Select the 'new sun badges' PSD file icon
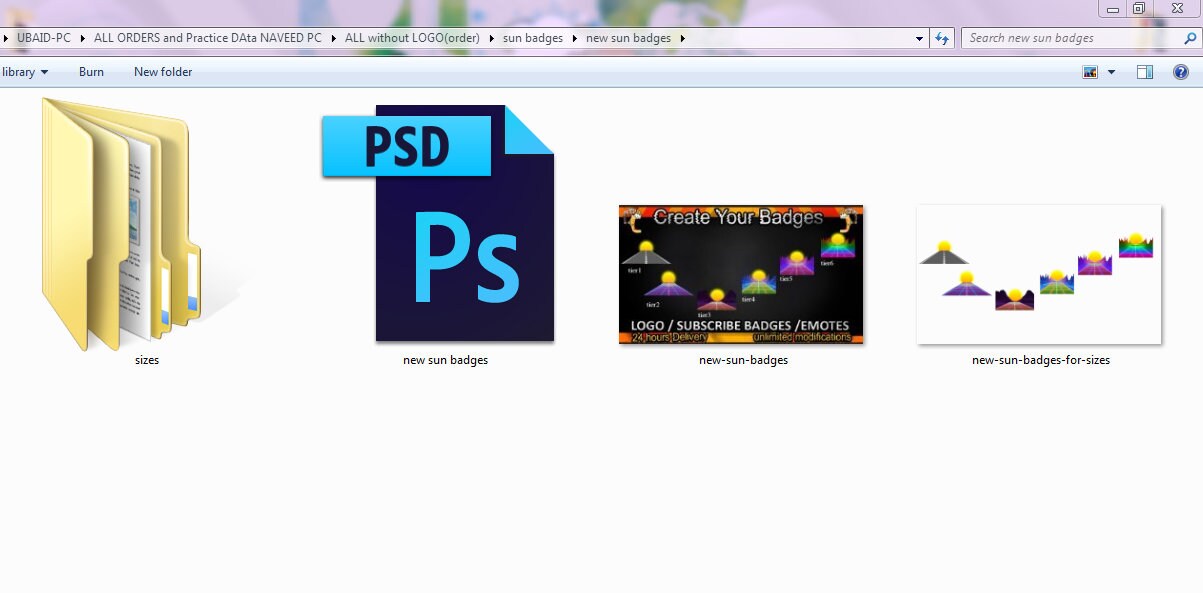Viewport: 1203px width, 593px height. pos(443,225)
